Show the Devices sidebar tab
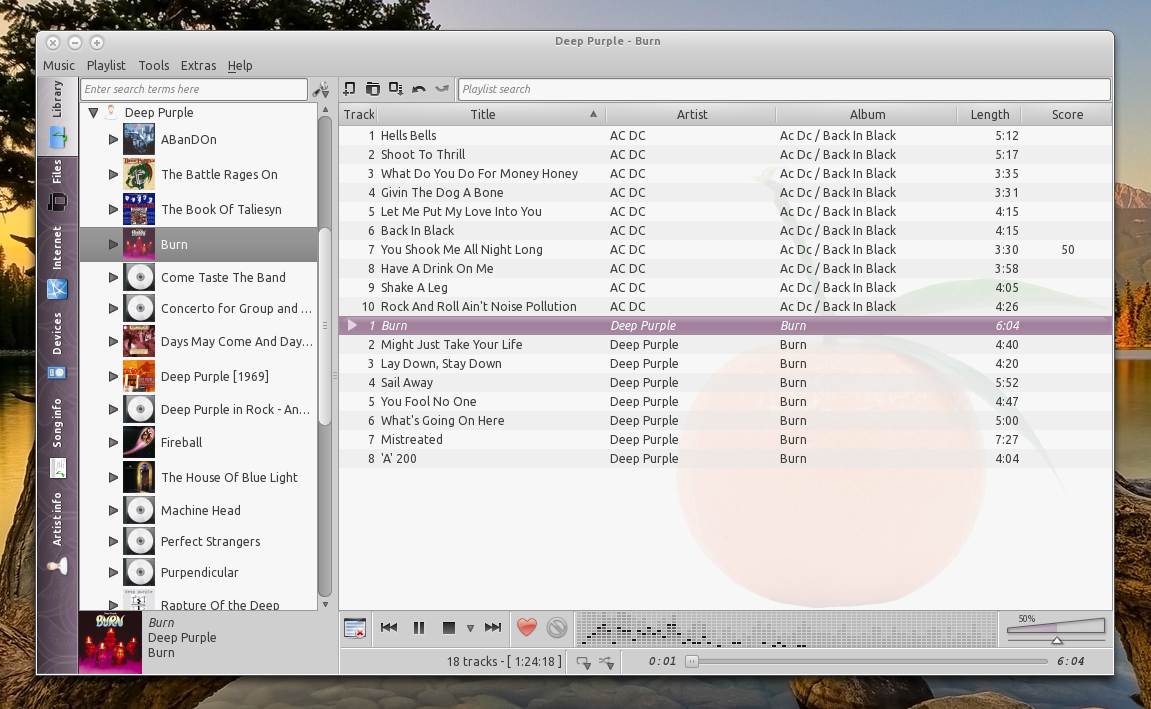The height and width of the screenshot is (709, 1151). pyautogui.click(x=57, y=346)
